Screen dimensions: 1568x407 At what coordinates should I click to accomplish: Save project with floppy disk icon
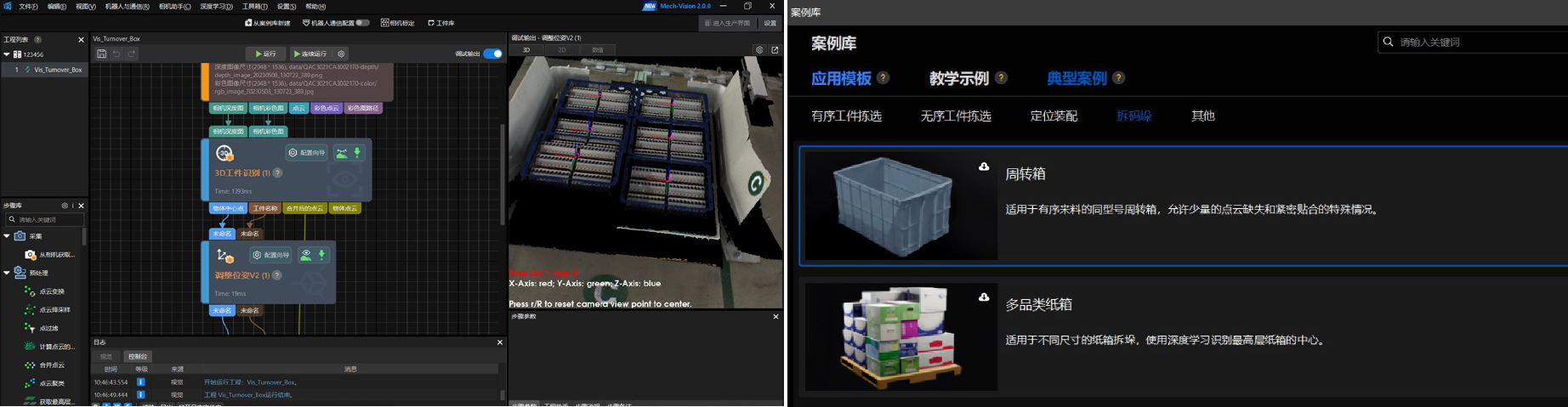(101, 54)
